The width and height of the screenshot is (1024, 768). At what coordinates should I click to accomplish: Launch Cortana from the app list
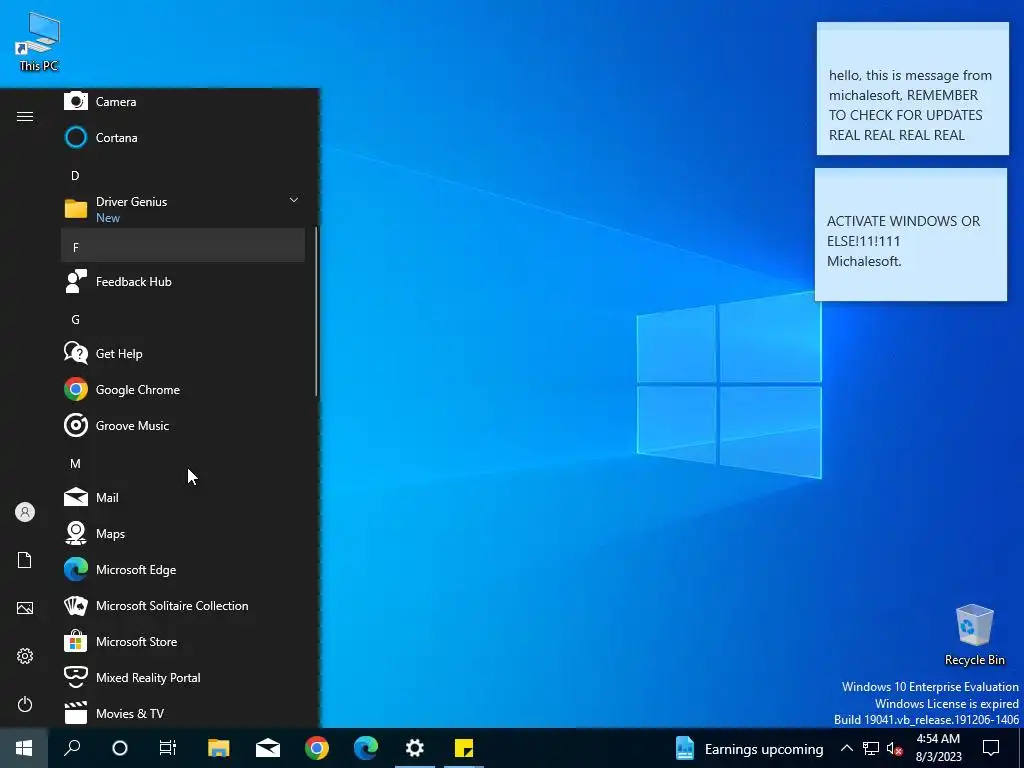click(183, 137)
